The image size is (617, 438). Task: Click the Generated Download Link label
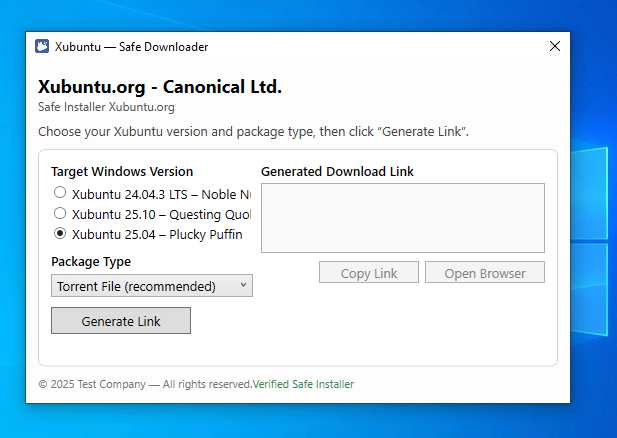pyautogui.click(x=337, y=172)
